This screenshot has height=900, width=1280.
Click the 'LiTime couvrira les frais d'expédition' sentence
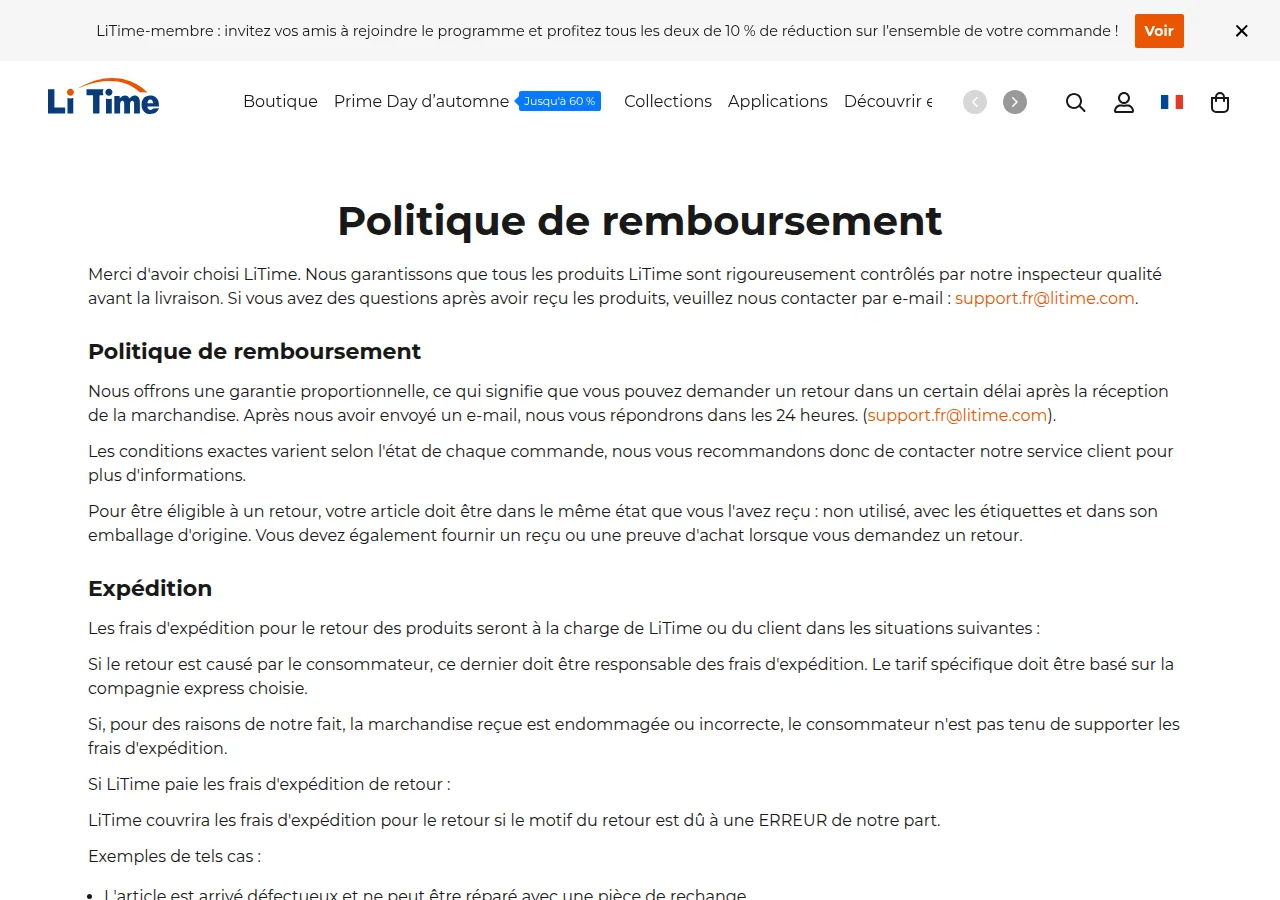(x=514, y=820)
